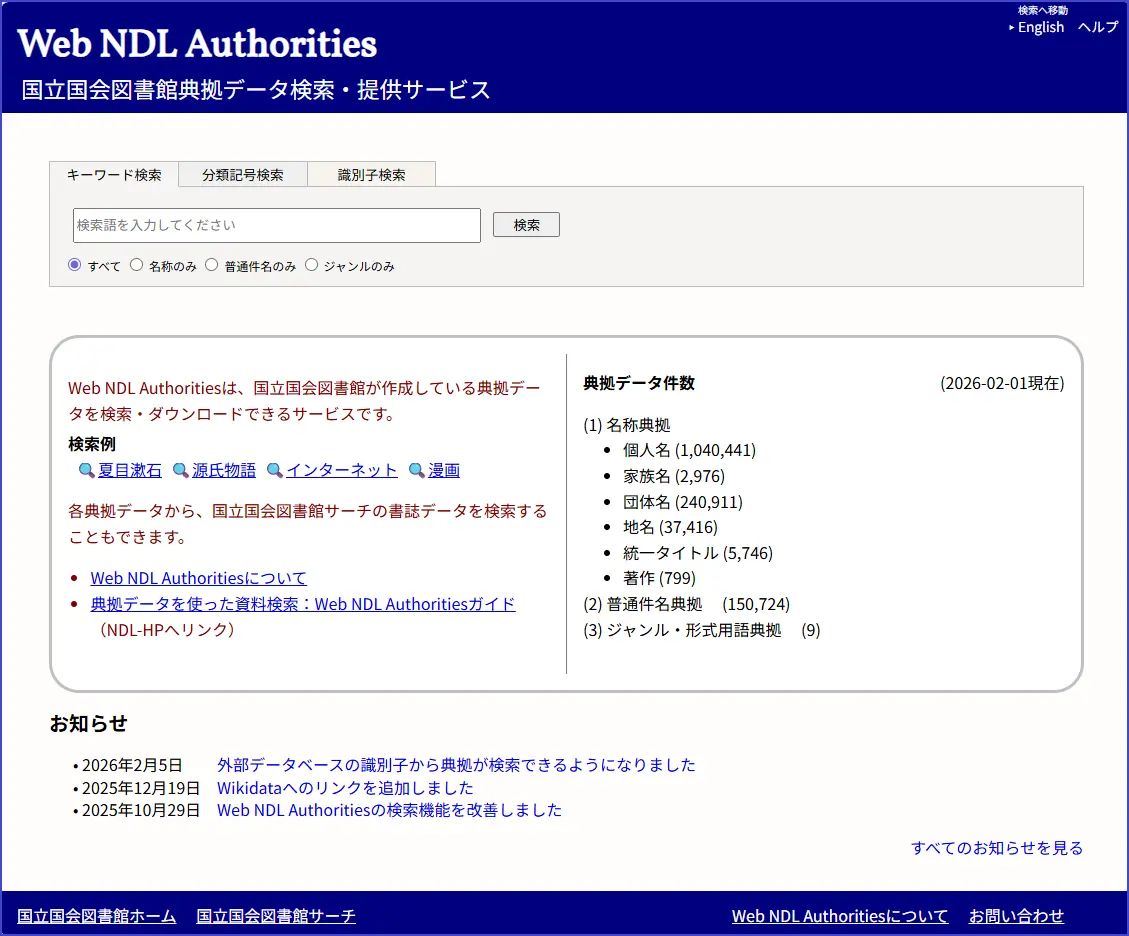Open the Wikidata link announcement
Image resolution: width=1129 pixels, height=936 pixels.
pyautogui.click(x=345, y=788)
